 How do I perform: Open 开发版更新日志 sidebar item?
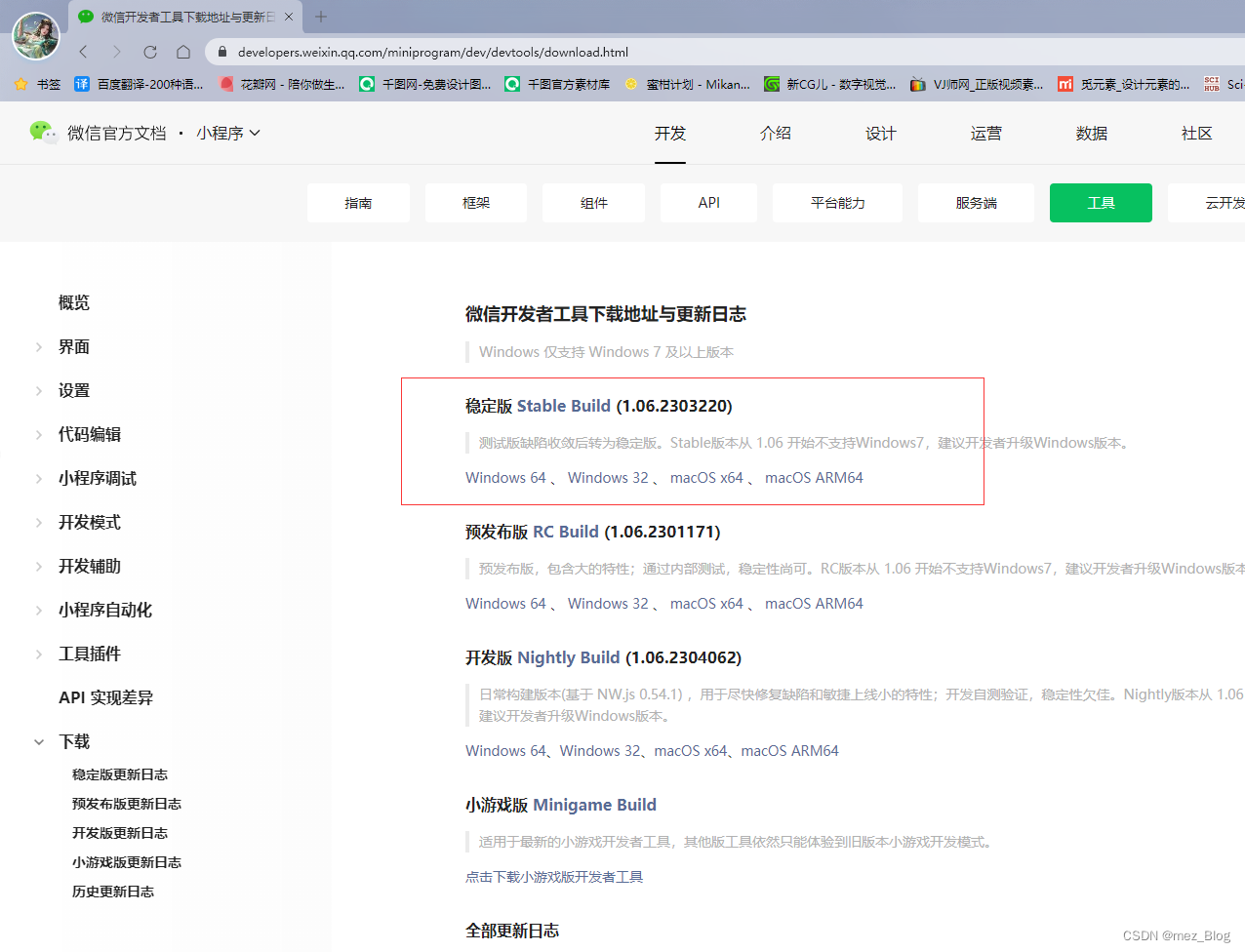point(120,833)
